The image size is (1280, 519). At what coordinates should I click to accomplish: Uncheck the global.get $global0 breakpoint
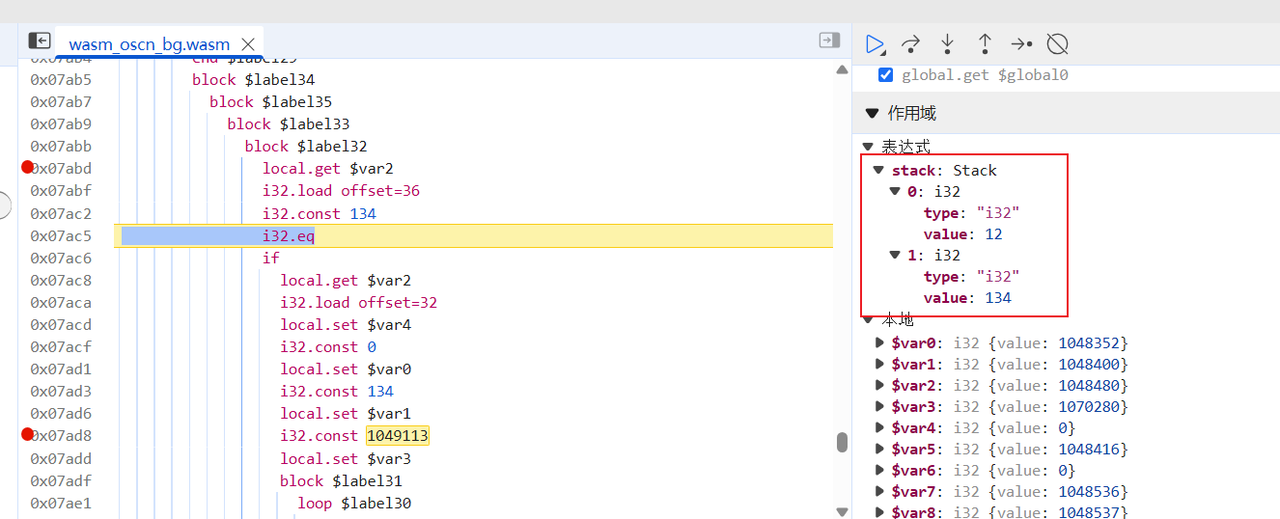click(x=885, y=75)
